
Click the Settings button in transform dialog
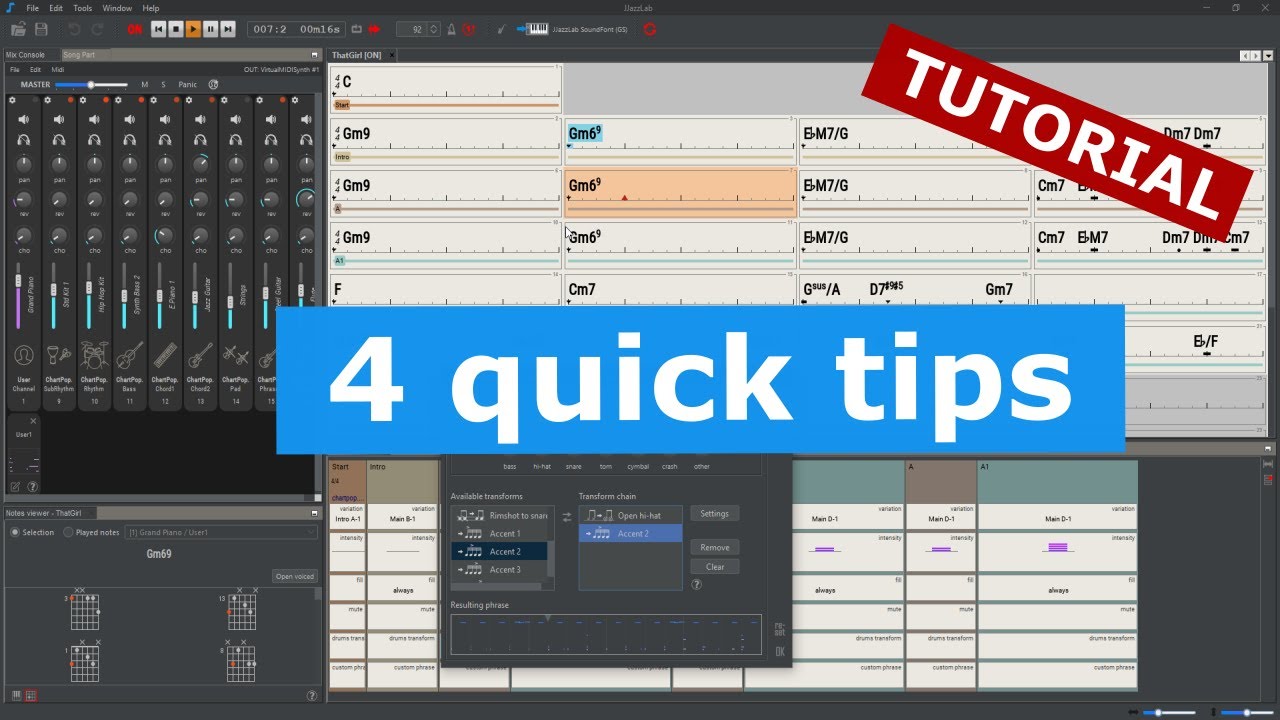click(714, 514)
